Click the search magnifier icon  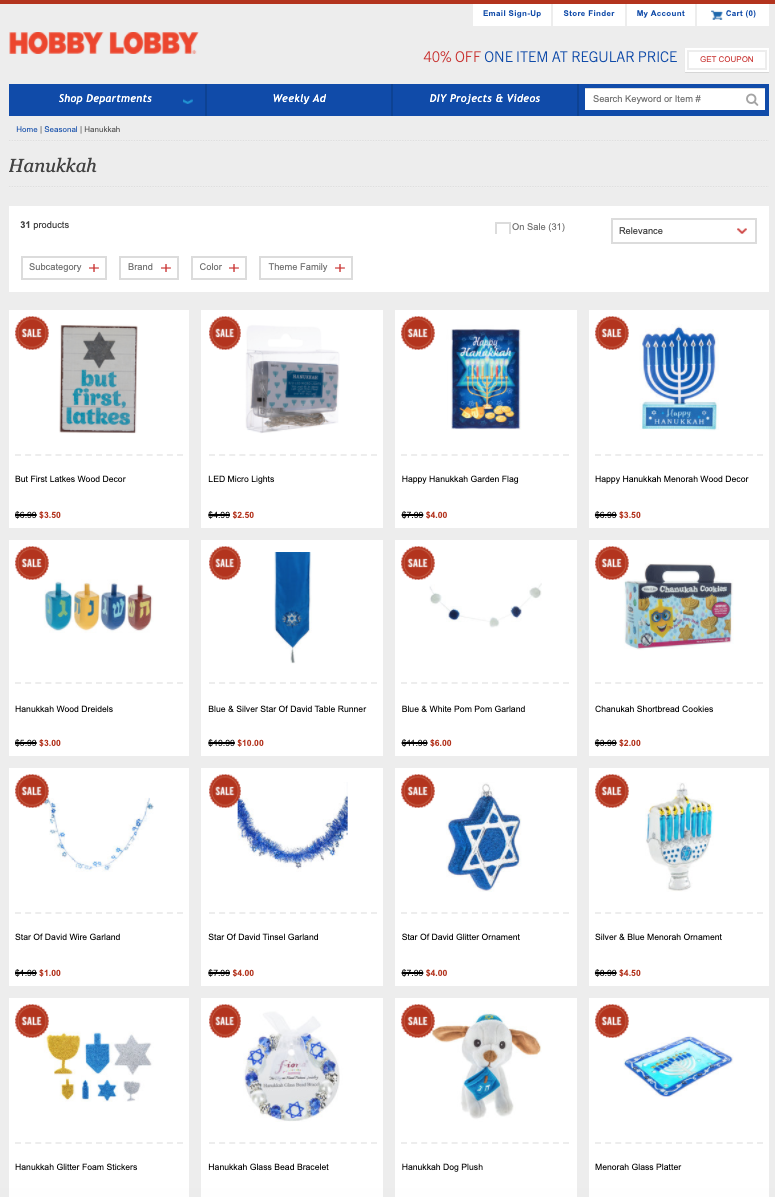[x=751, y=99]
